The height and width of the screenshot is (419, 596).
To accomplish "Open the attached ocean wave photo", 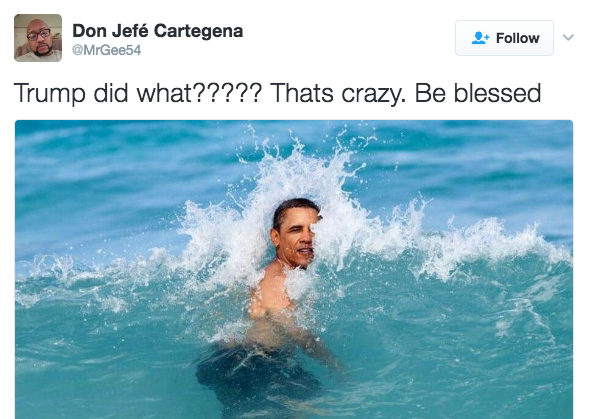I will tap(294, 270).
